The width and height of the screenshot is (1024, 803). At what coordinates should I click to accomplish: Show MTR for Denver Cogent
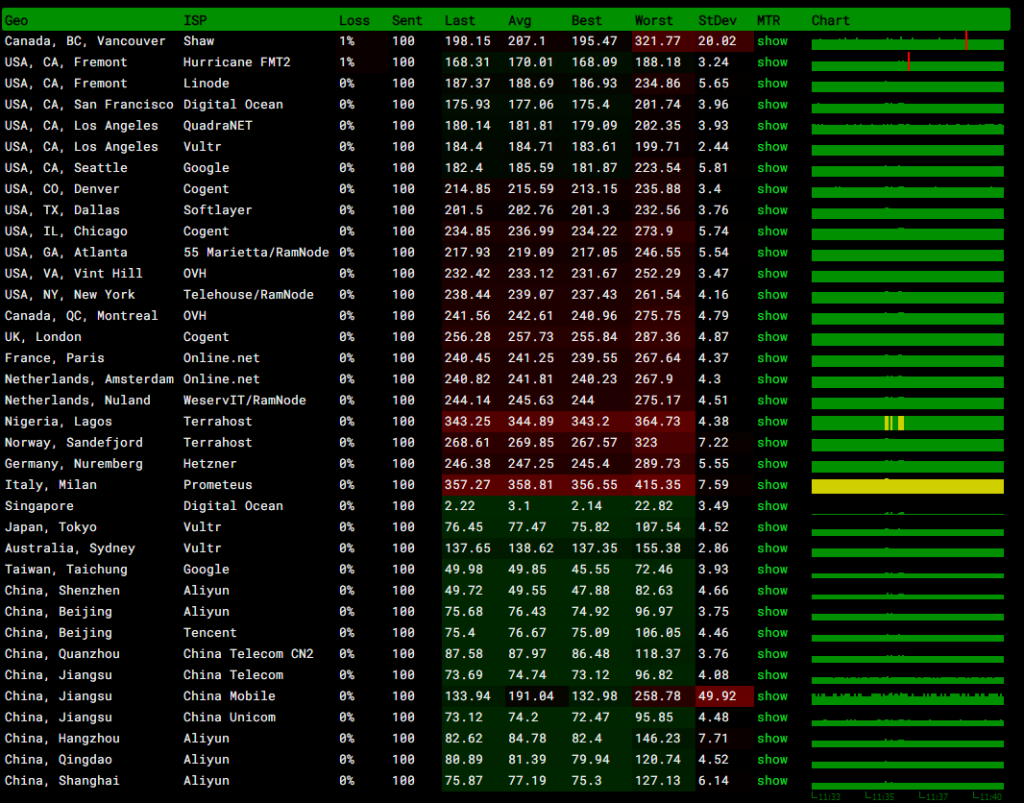click(x=773, y=189)
